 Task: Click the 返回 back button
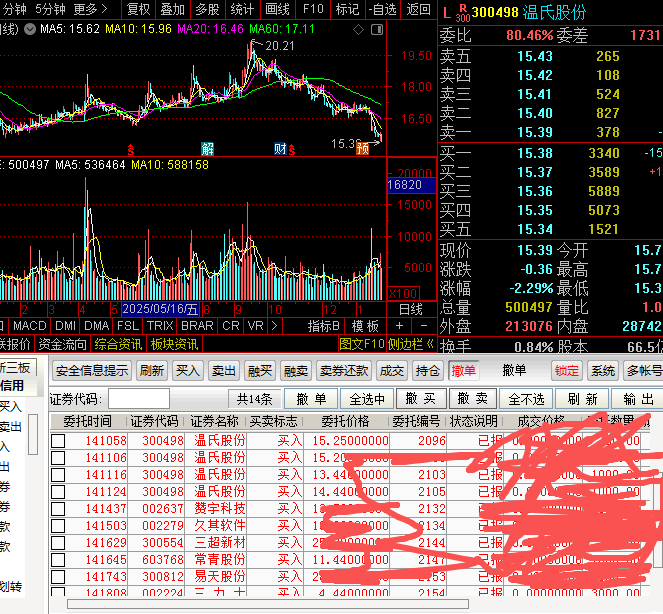(419, 9)
